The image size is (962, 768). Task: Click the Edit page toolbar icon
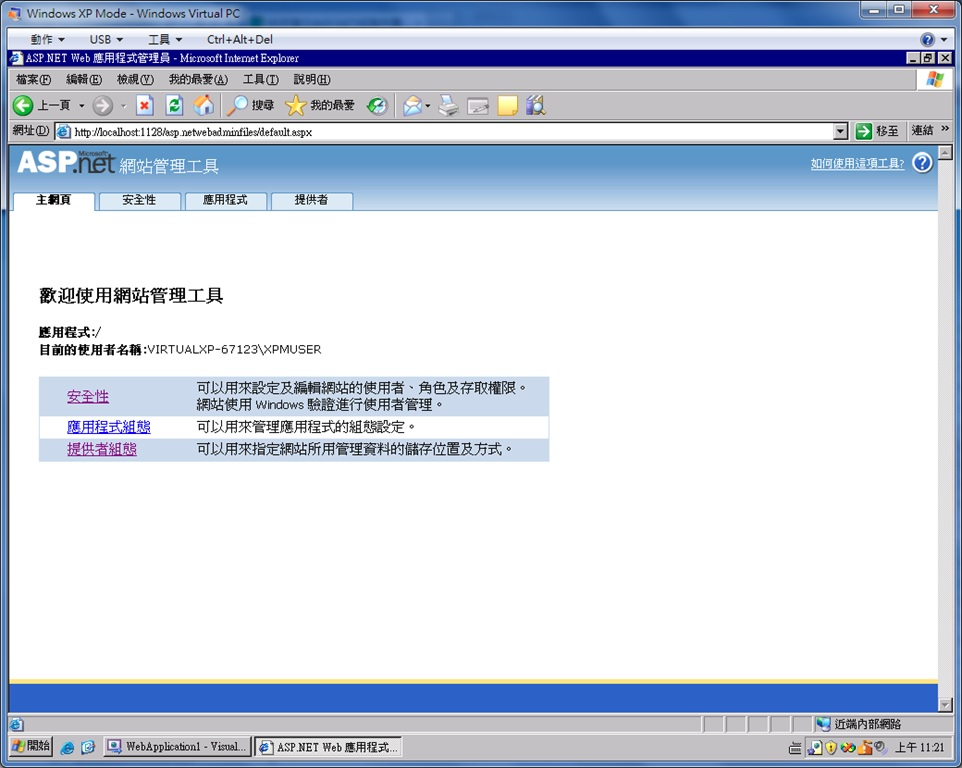pos(478,106)
